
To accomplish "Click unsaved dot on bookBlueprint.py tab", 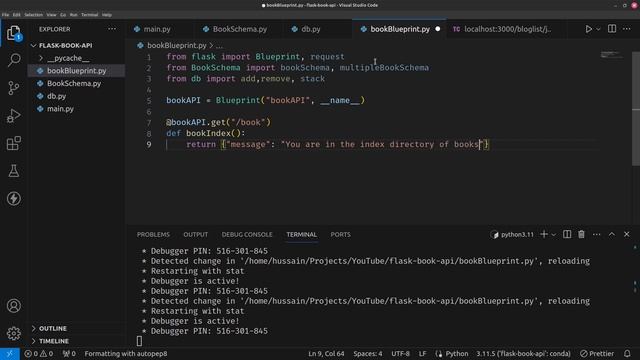I will pyautogui.click(x=438, y=29).
